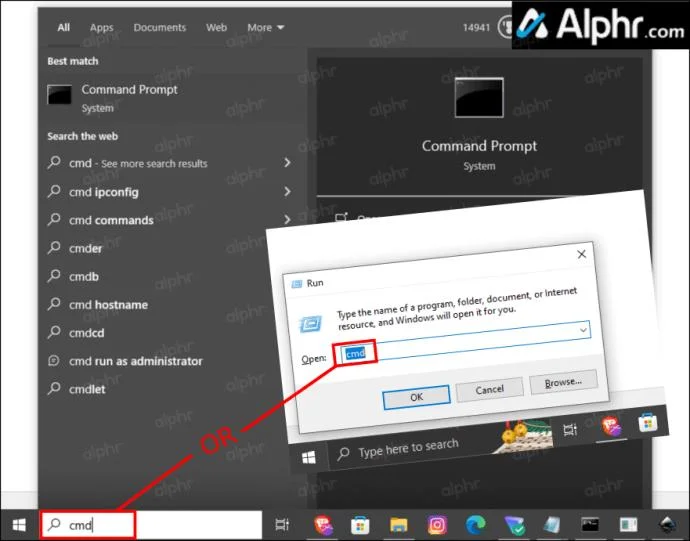This screenshot has height=541, width=690.
Task: Open File Explorer from the taskbar
Action: tap(399, 525)
